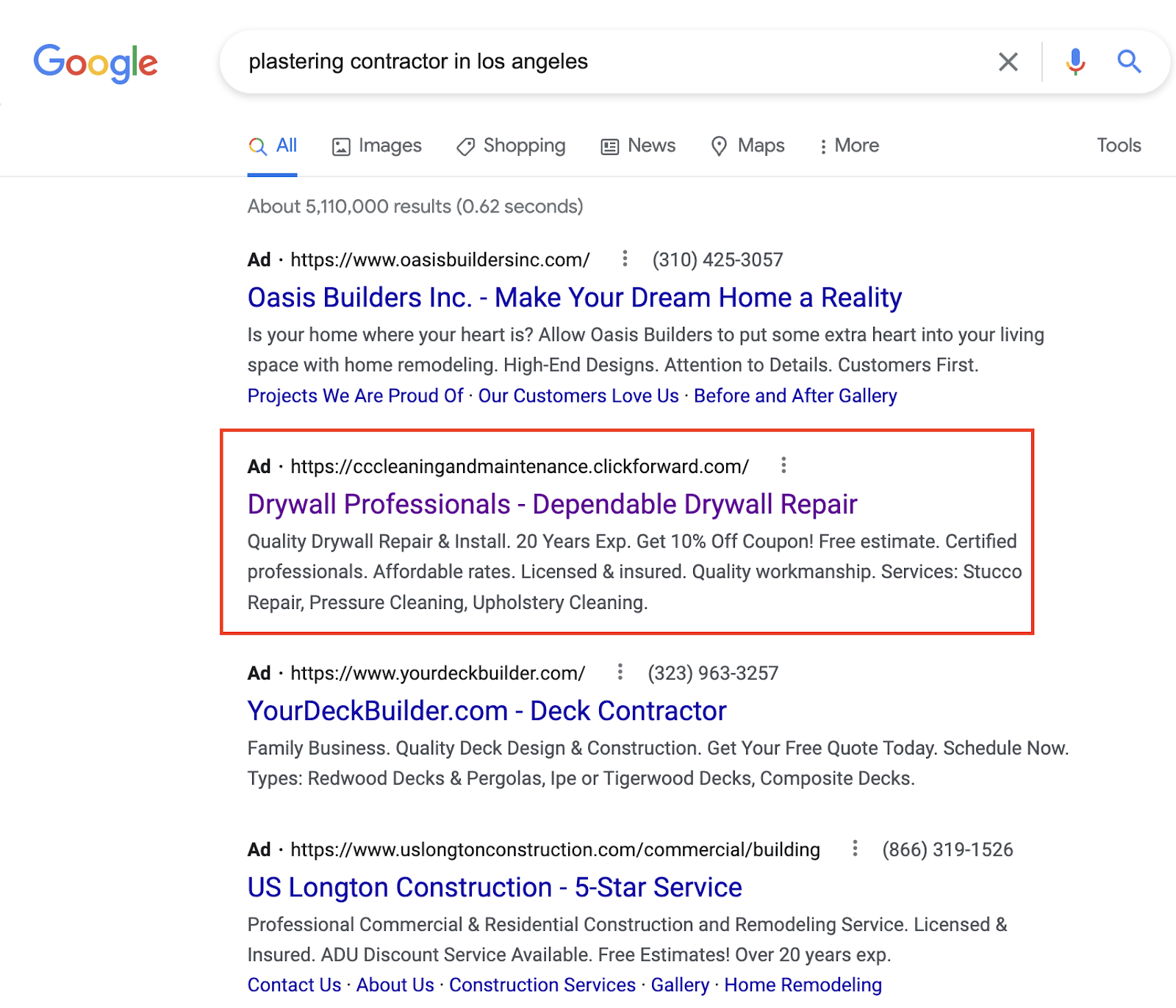1176x1008 pixels.
Task: Start voice search with microphone icon
Action: 1075,62
